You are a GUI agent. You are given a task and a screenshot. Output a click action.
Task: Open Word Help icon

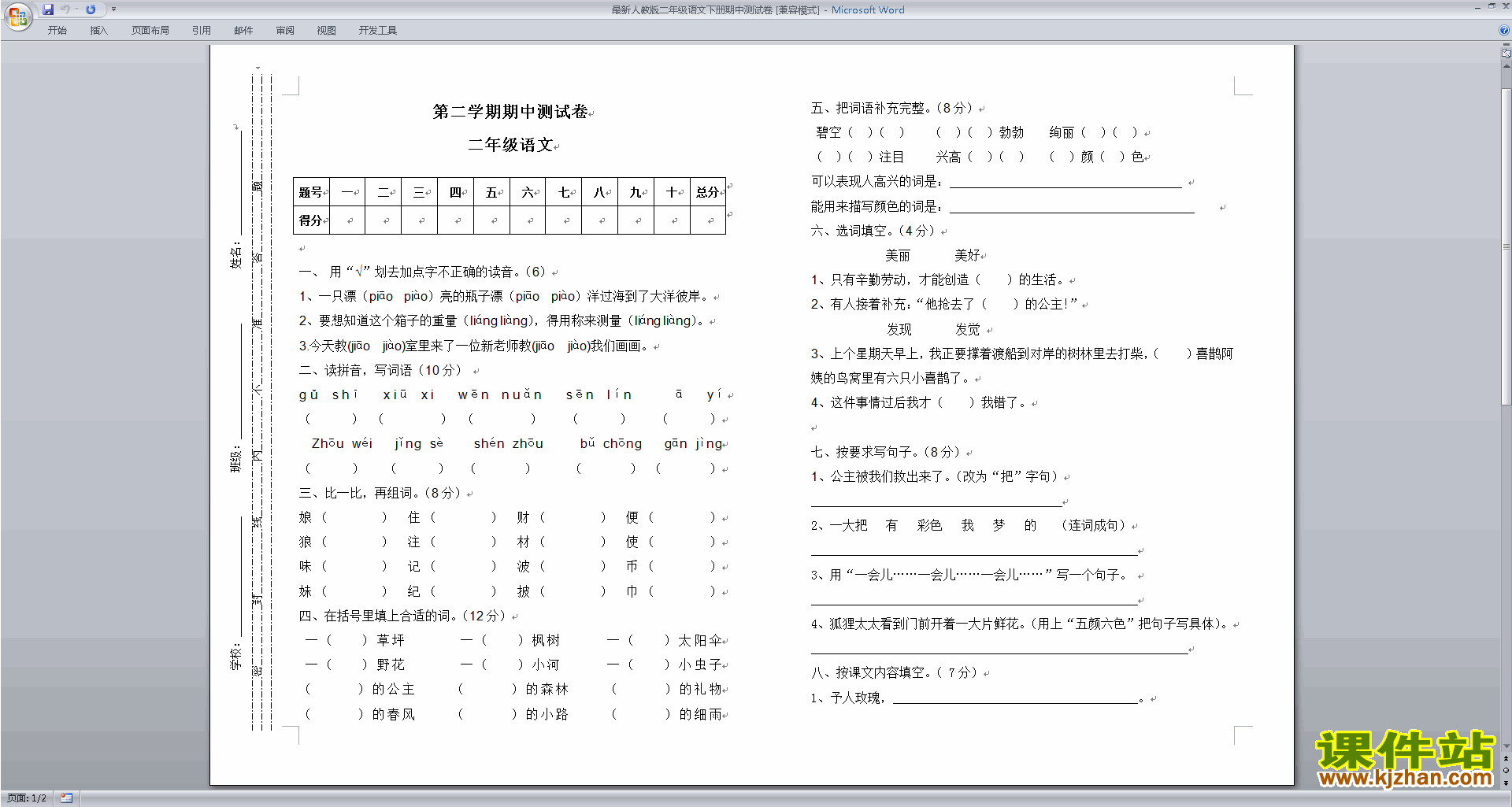[x=1504, y=30]
